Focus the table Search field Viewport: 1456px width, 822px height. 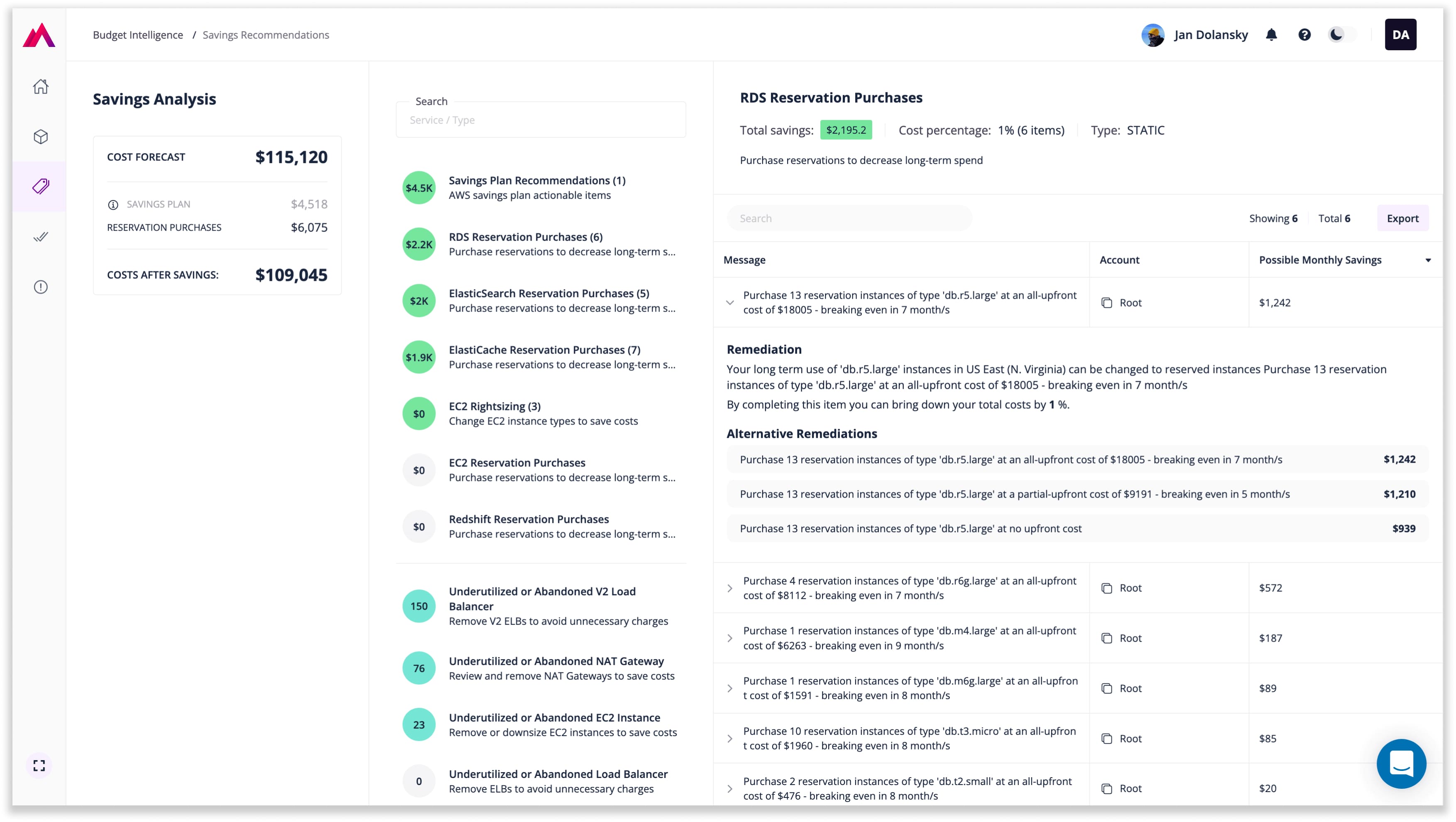[x=849, y=218]
